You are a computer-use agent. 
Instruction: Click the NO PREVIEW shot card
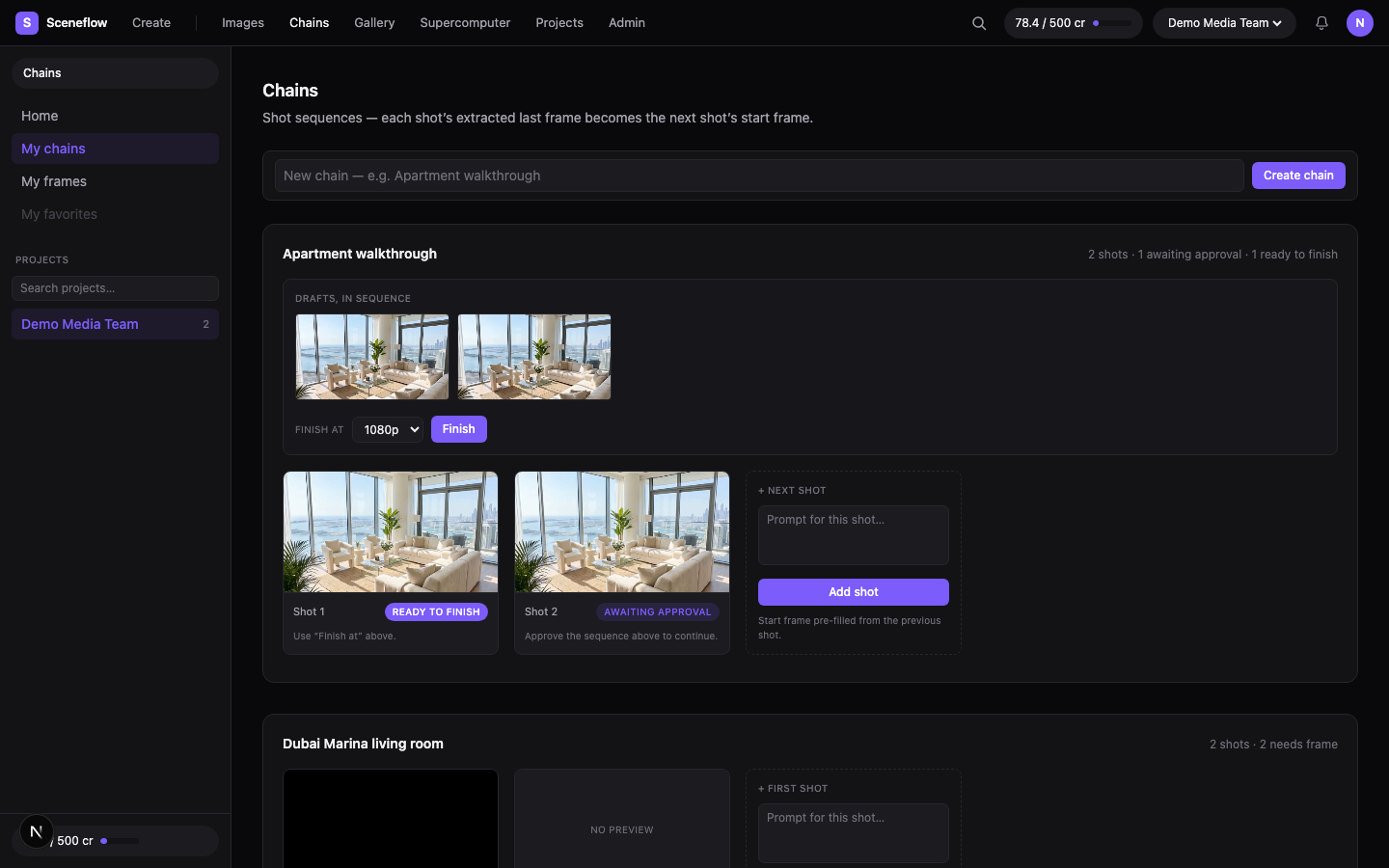pyautogui.click(x=622, y=819)
